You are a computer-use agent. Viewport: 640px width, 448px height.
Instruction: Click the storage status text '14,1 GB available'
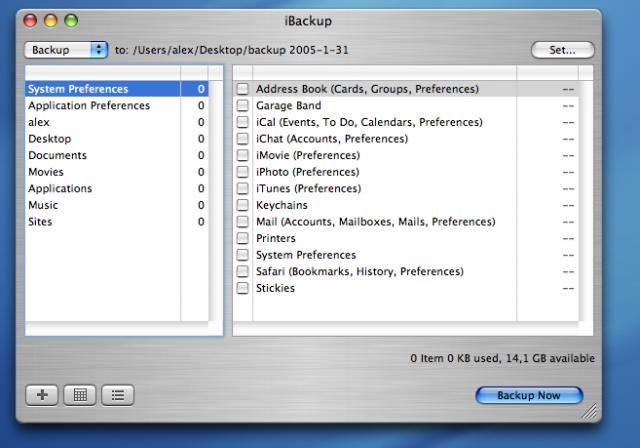coord(550,358)
